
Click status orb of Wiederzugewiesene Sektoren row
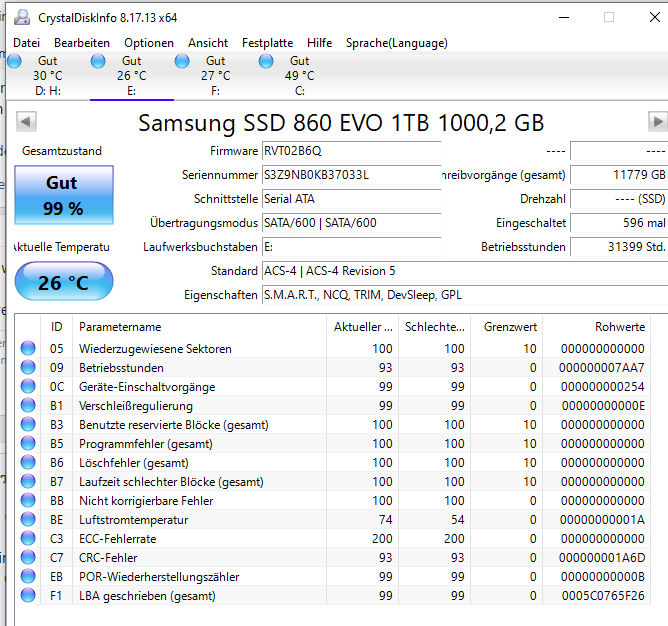pos(28,348)
